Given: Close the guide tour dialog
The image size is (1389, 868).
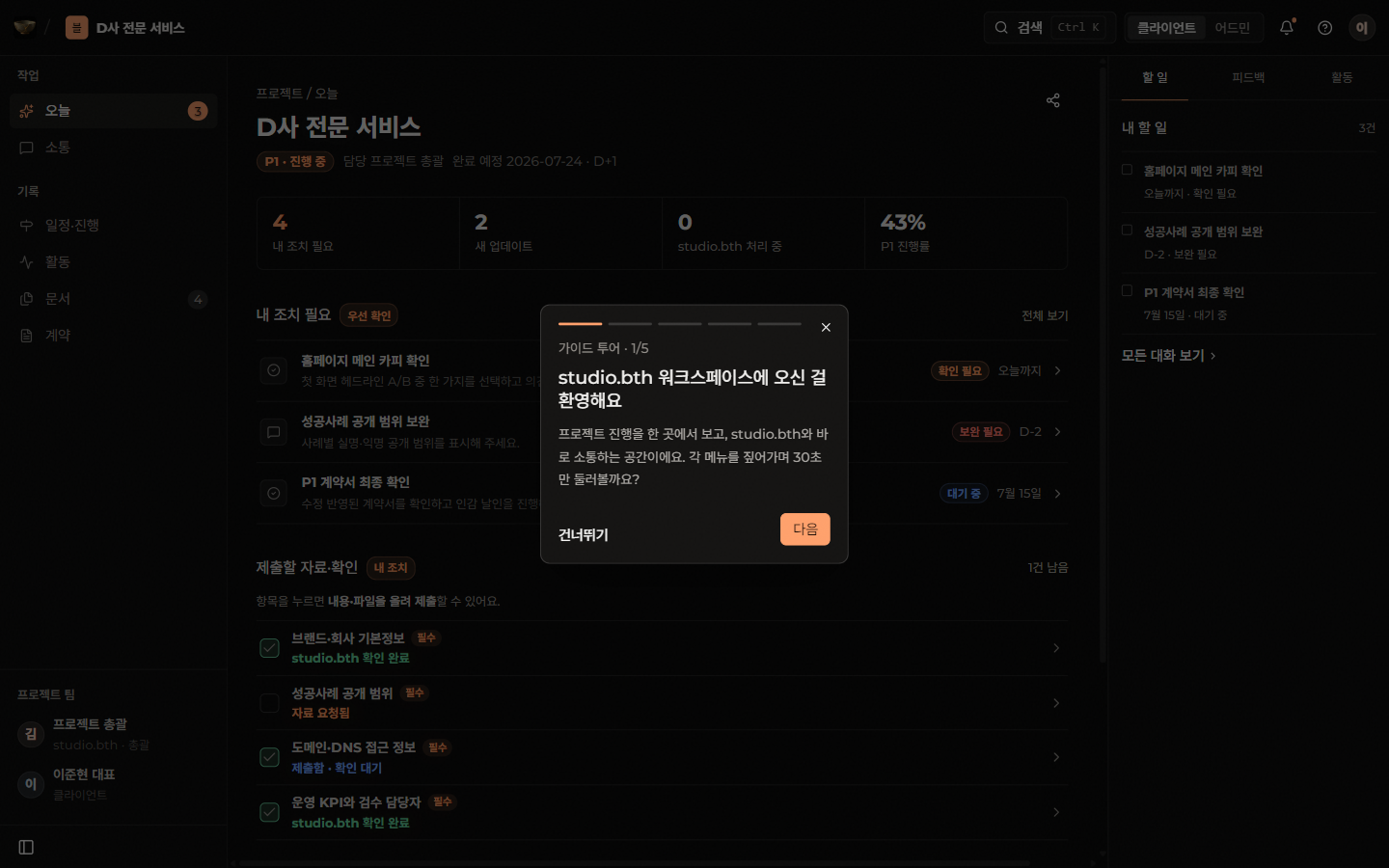Looking at the screenshot, I should coord(826,327).
